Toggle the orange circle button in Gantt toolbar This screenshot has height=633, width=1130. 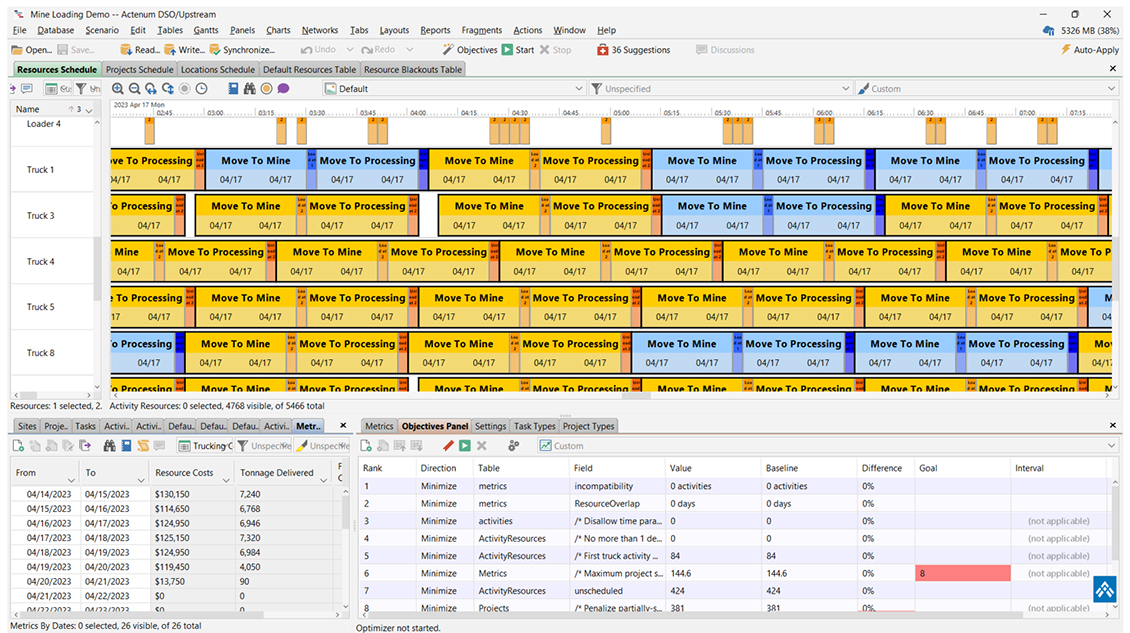coord(266,89)
